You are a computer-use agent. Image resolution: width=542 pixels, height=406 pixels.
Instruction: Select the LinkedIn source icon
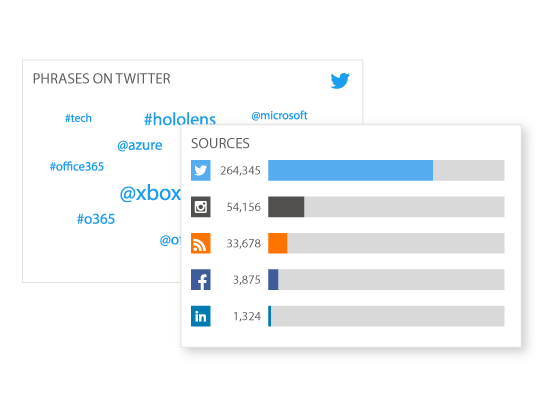pos(200,316)
